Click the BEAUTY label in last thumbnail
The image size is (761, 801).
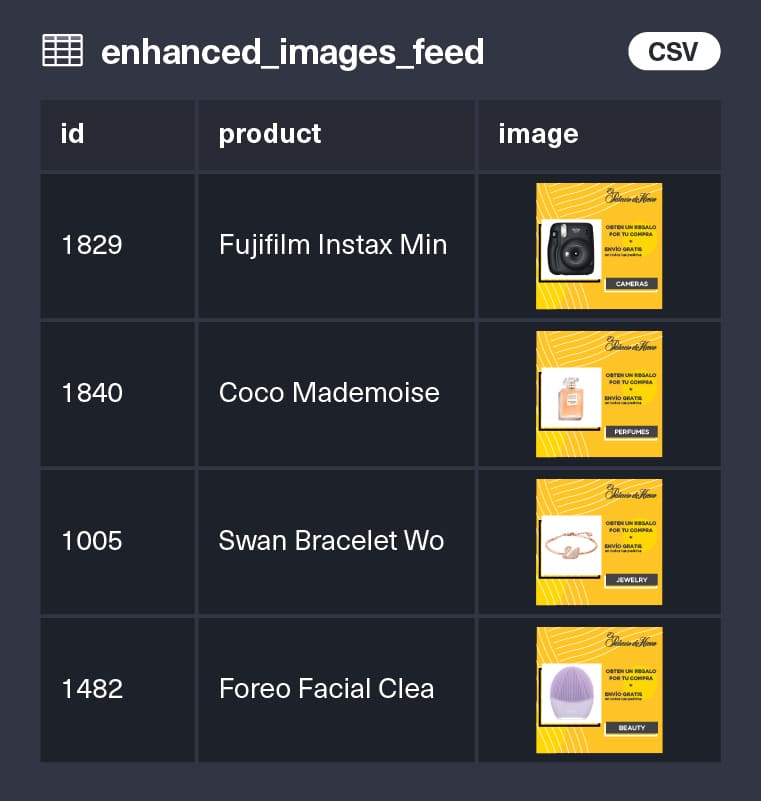[631, 728]
